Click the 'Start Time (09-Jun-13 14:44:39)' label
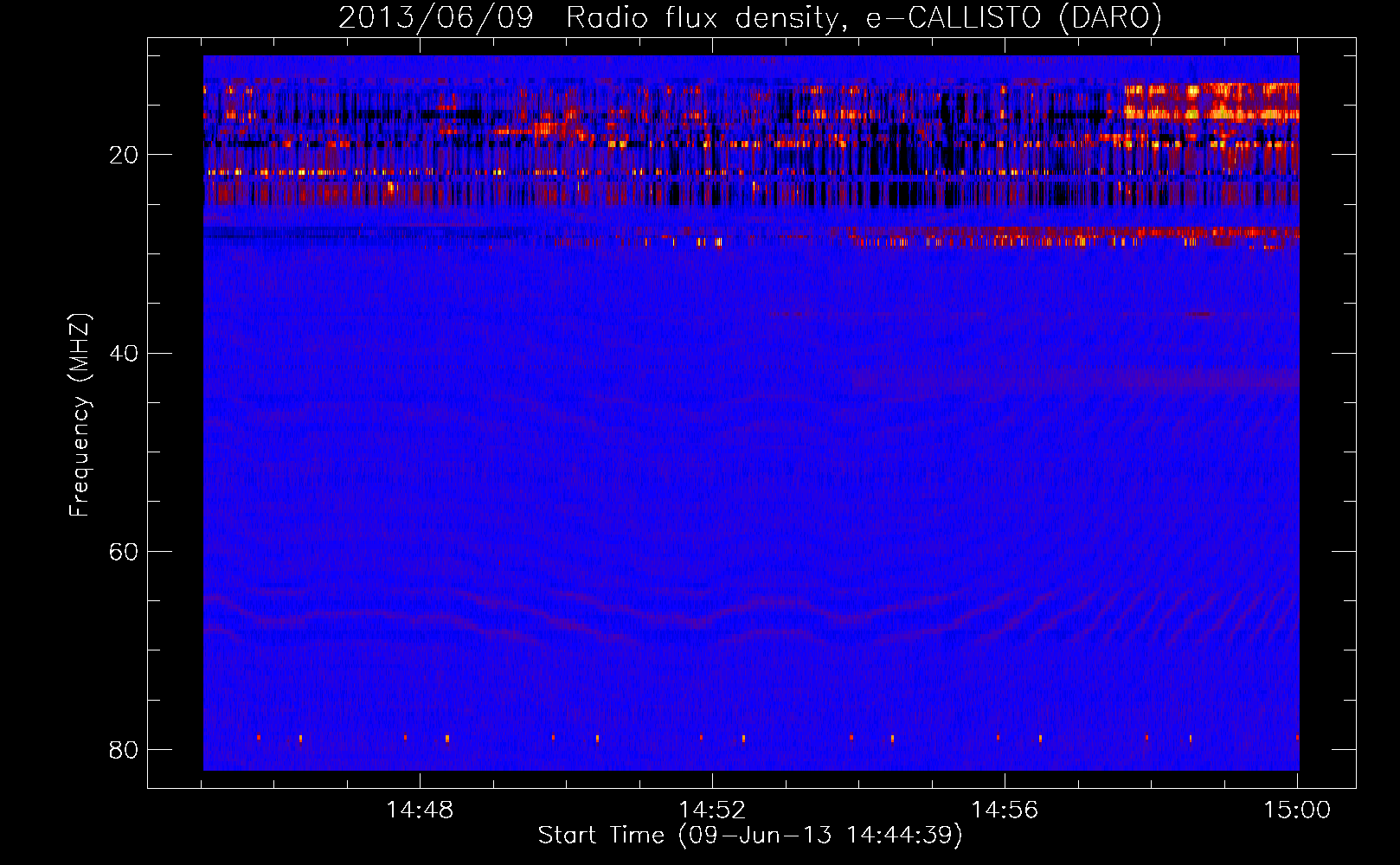1400x865 pixels. tap(750, 836)
